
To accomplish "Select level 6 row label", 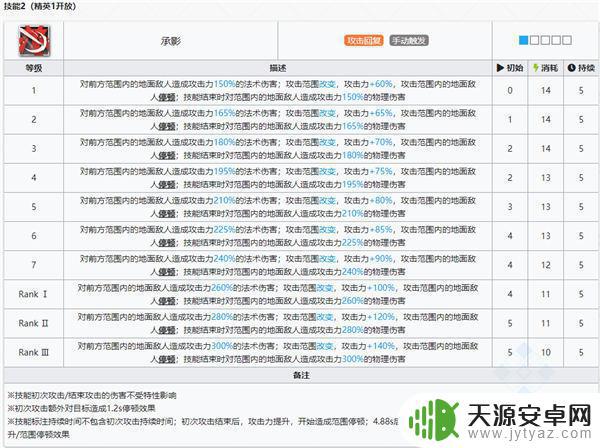I will pyautogui.click(x=34, y=236).
